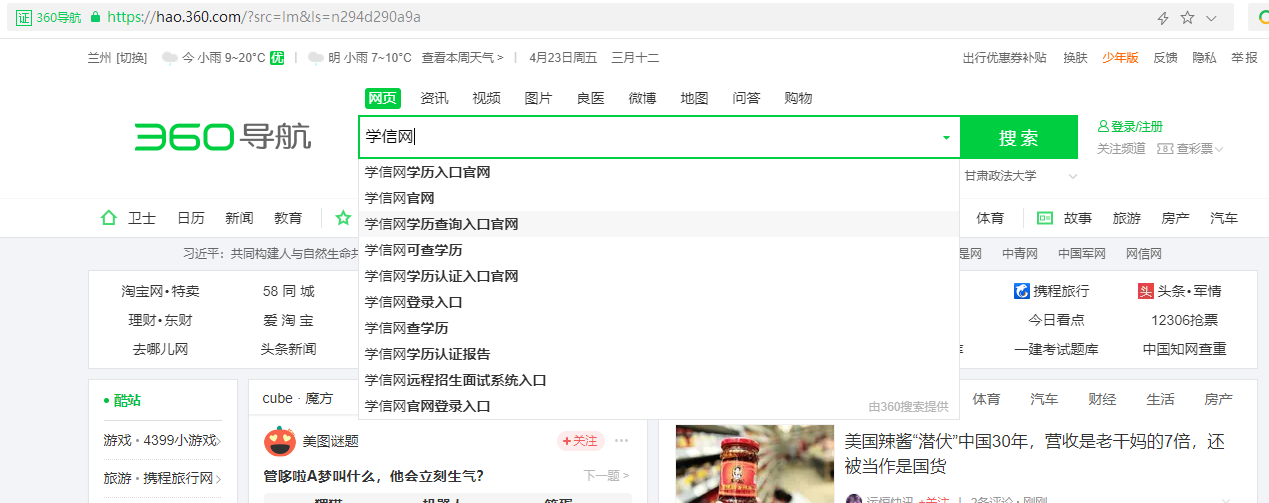Select the 地图 search tab

click(694, 98)
